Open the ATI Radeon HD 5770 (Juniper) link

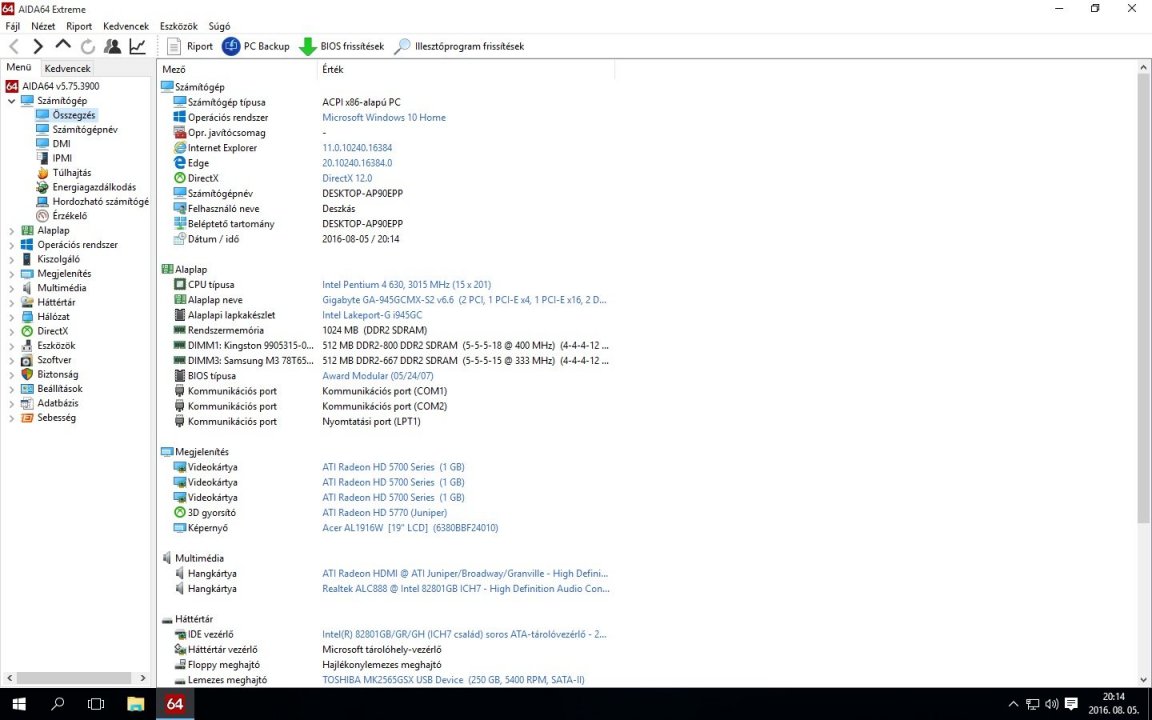(x=384, y=513)
